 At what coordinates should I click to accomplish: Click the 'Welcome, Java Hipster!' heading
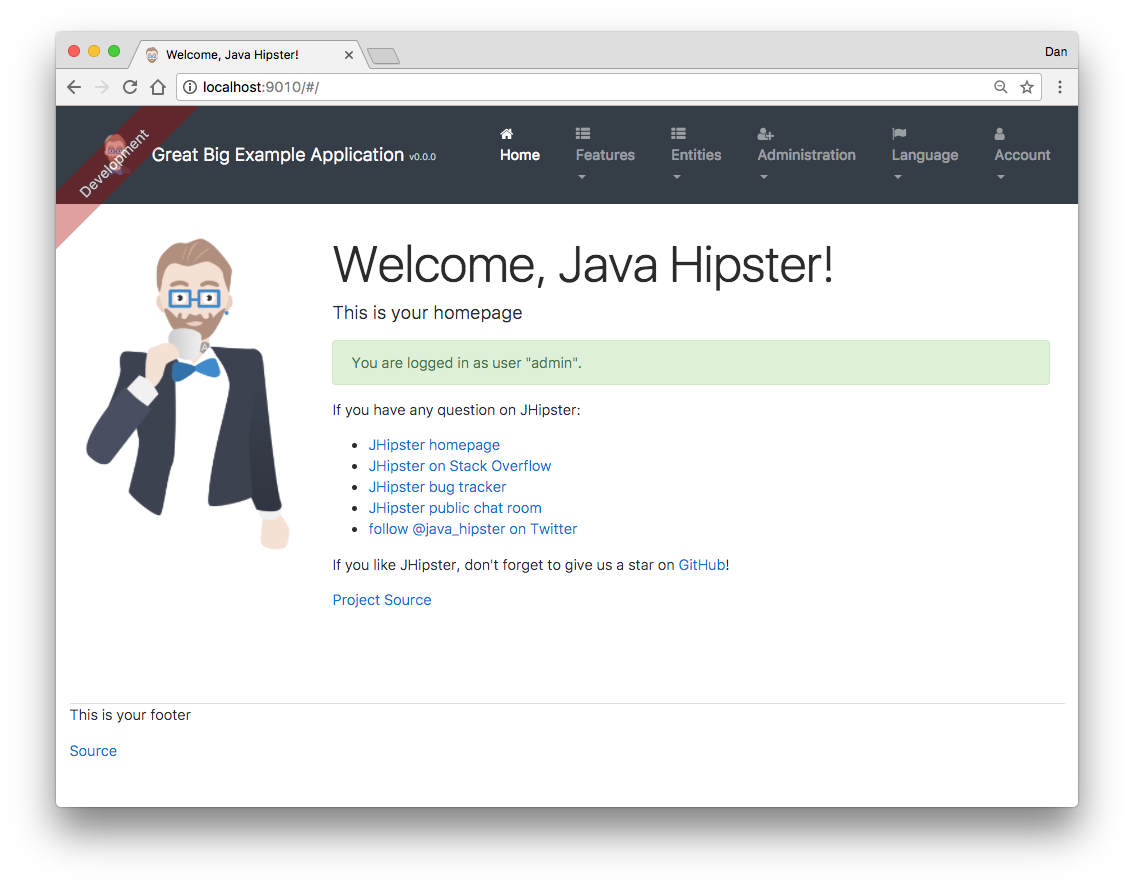click(x=583, y=265)
